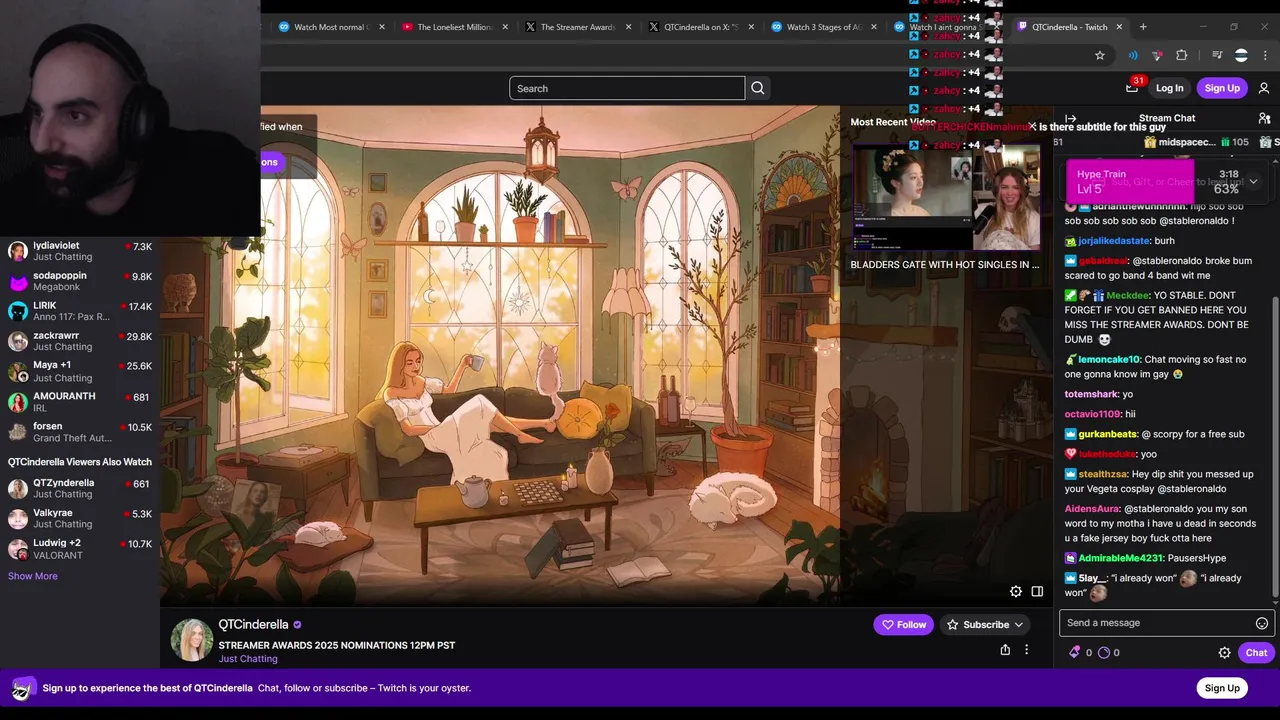
Task: Open forsen channel in sidebar
Action: 80,432
